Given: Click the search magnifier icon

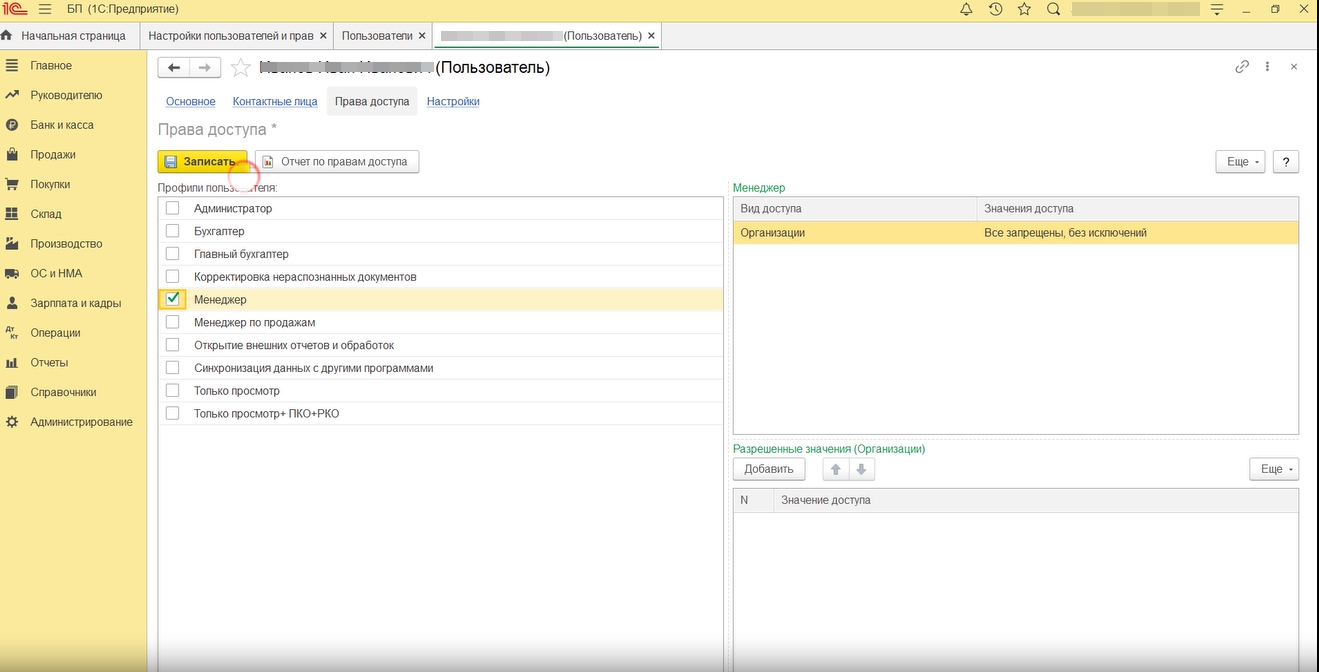Looking at the screenshot, I should (1053, 9).
